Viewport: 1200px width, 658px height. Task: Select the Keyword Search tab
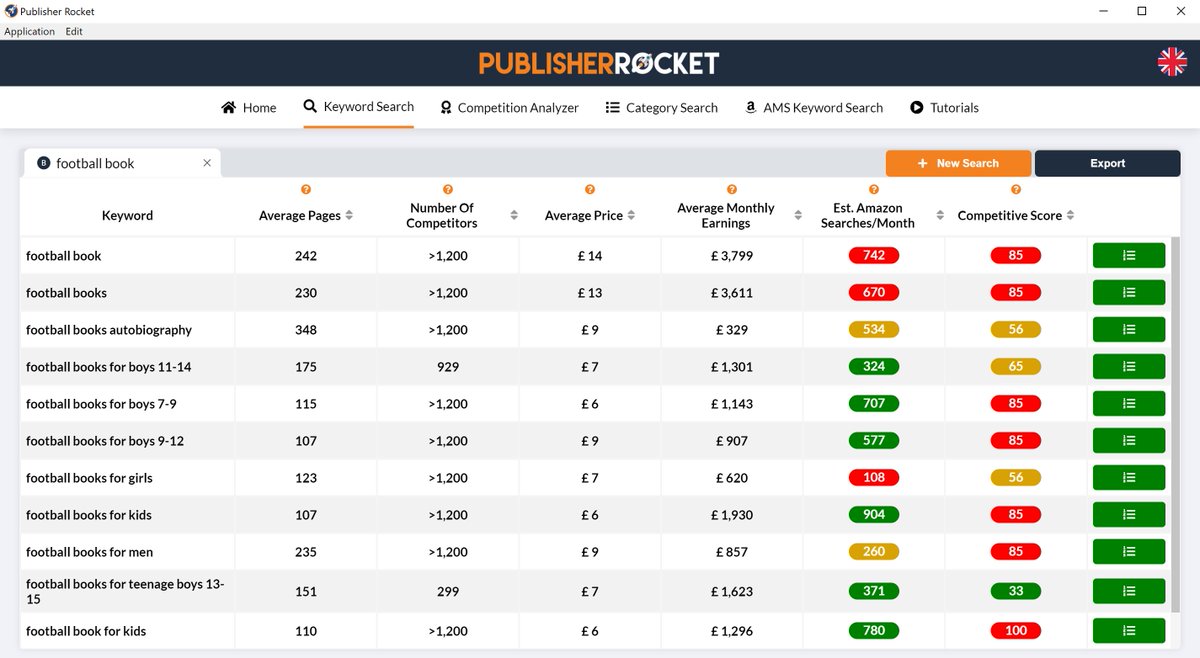click(x=359, y=107)
